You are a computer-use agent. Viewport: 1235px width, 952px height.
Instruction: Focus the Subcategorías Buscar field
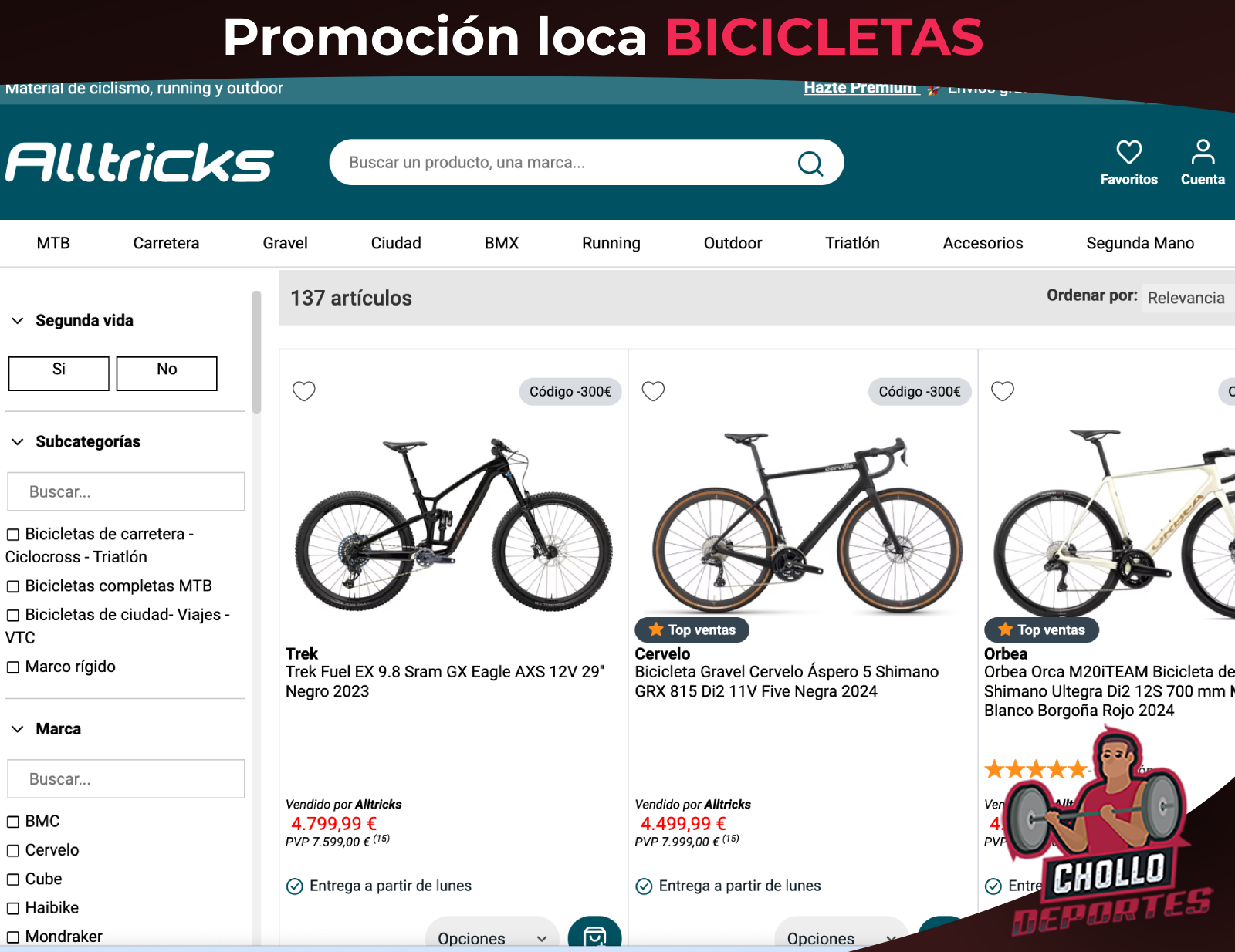pos(126,491)
